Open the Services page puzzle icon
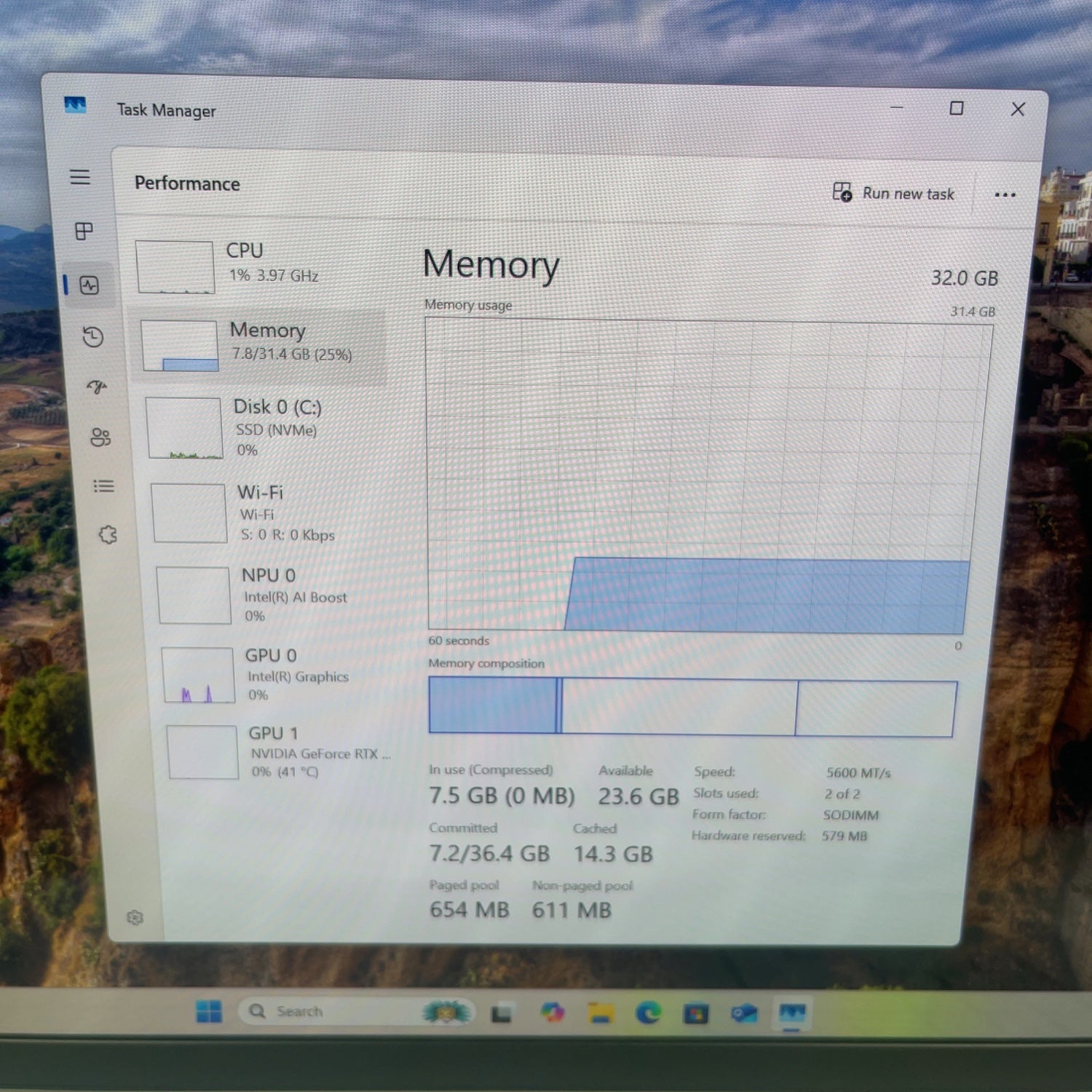 (108, 535)
